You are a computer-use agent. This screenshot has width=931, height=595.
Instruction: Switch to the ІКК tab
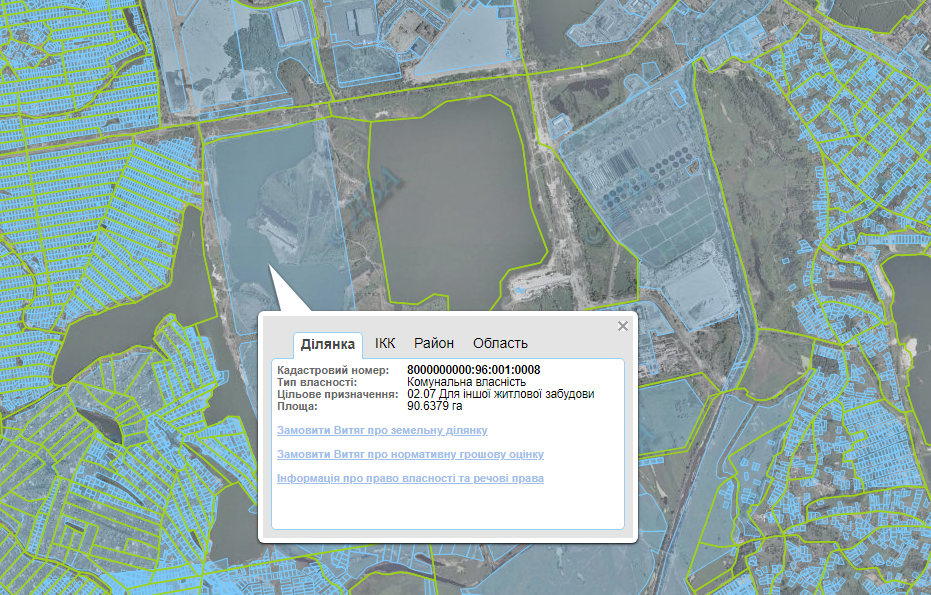click(x=385, y=343)
